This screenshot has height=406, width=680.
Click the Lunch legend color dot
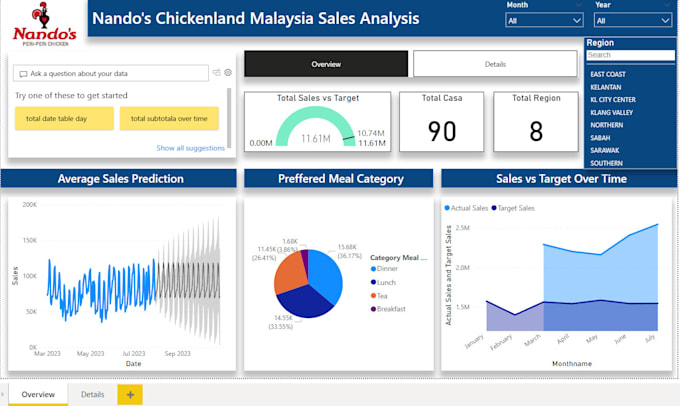373,282
